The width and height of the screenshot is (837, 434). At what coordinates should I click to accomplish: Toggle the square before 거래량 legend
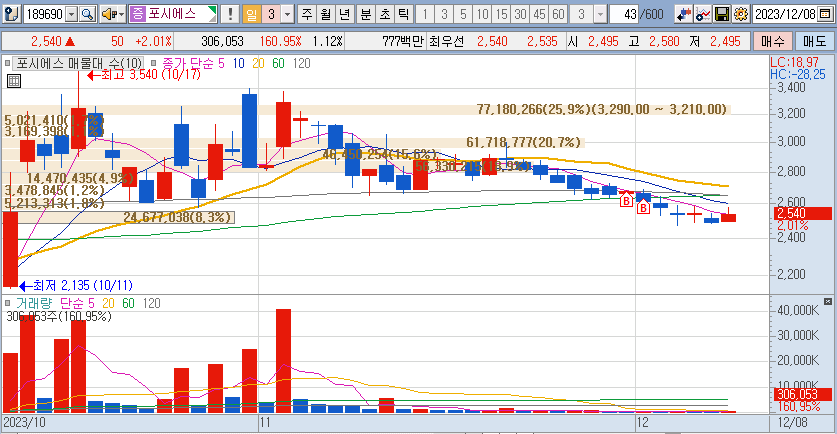(7, 303)
